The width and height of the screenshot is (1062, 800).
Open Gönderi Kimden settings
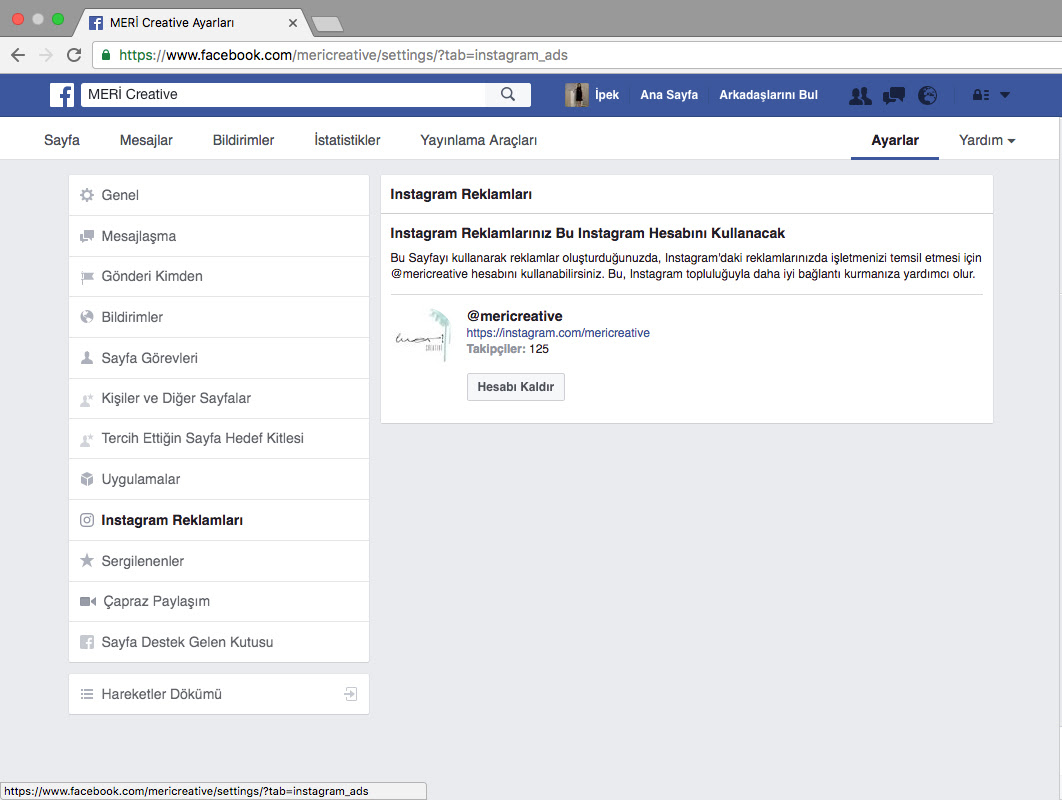[x=219, y=276]
